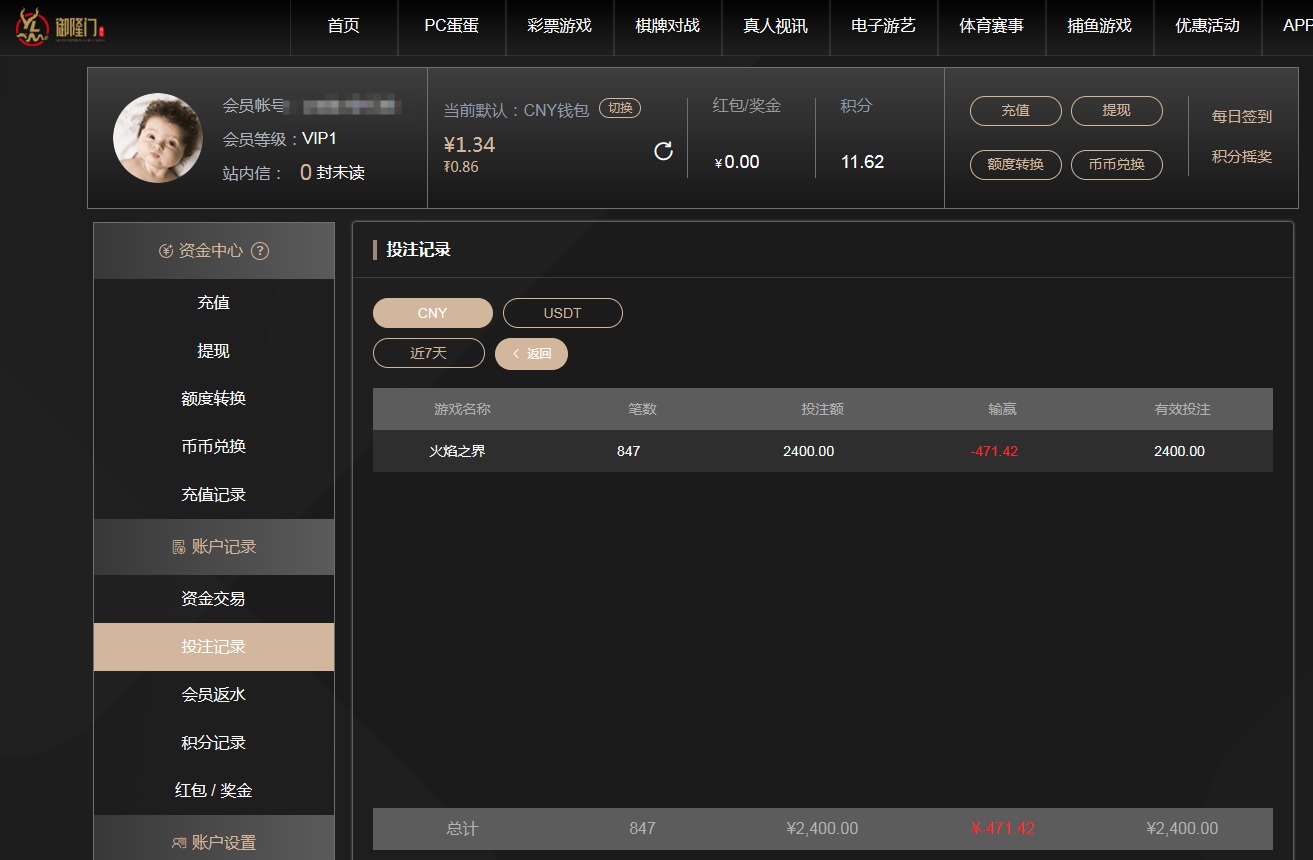Click the 11.62 points value
This screenshot has height=860, width=1313.
click(862, 162)
